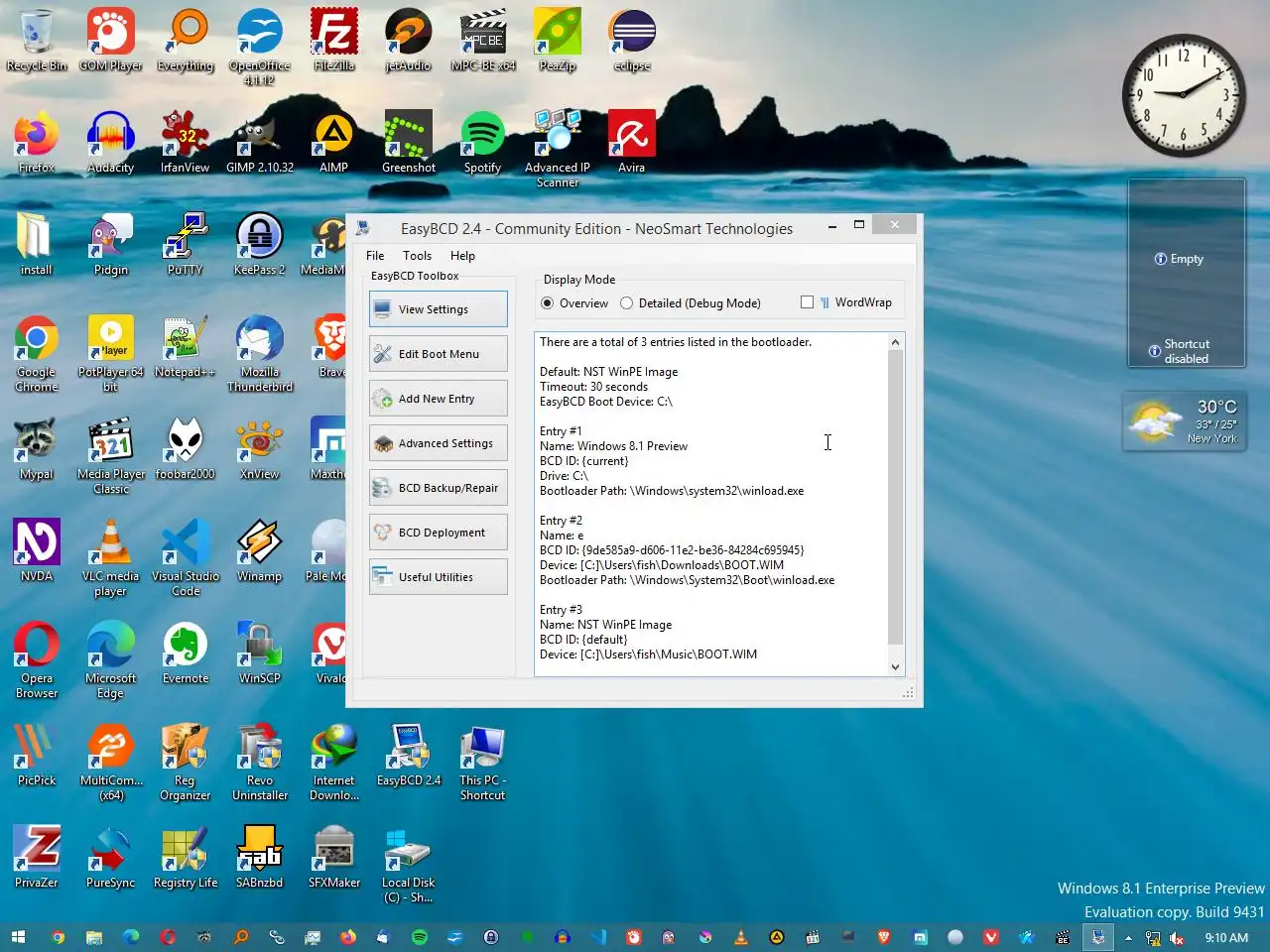This screenshot has width=1270, height=952.
Task: Launch Notepad++ from the desktop
Action: pos(186,348)
